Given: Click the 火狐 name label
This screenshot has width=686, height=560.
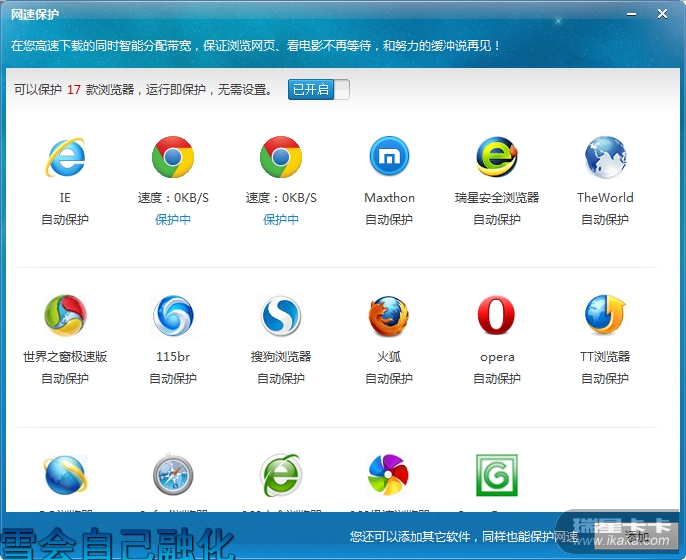Looking at the screenshot, I should point(389,357).
